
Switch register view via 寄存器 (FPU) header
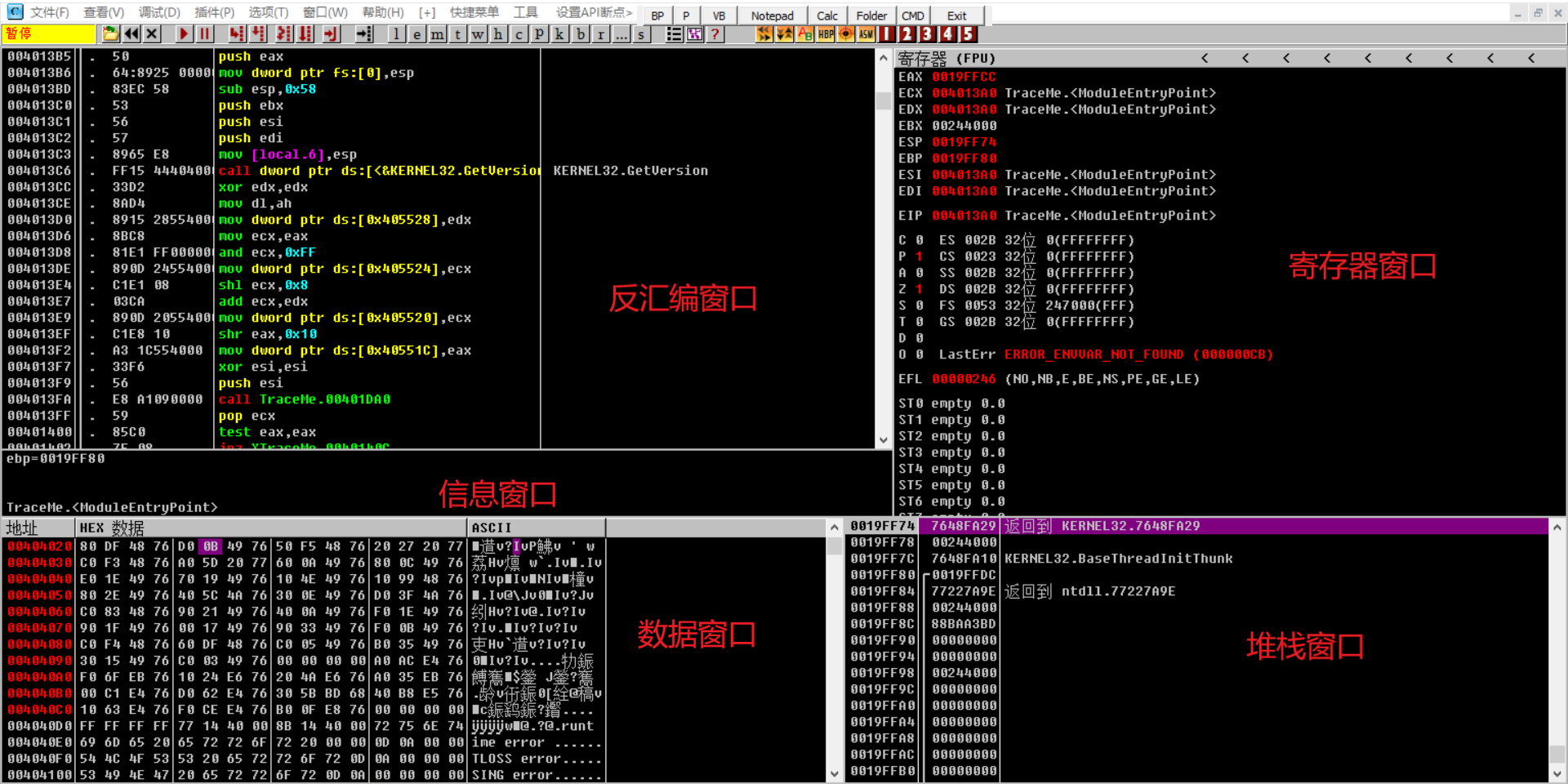click(x=947, y=58)
